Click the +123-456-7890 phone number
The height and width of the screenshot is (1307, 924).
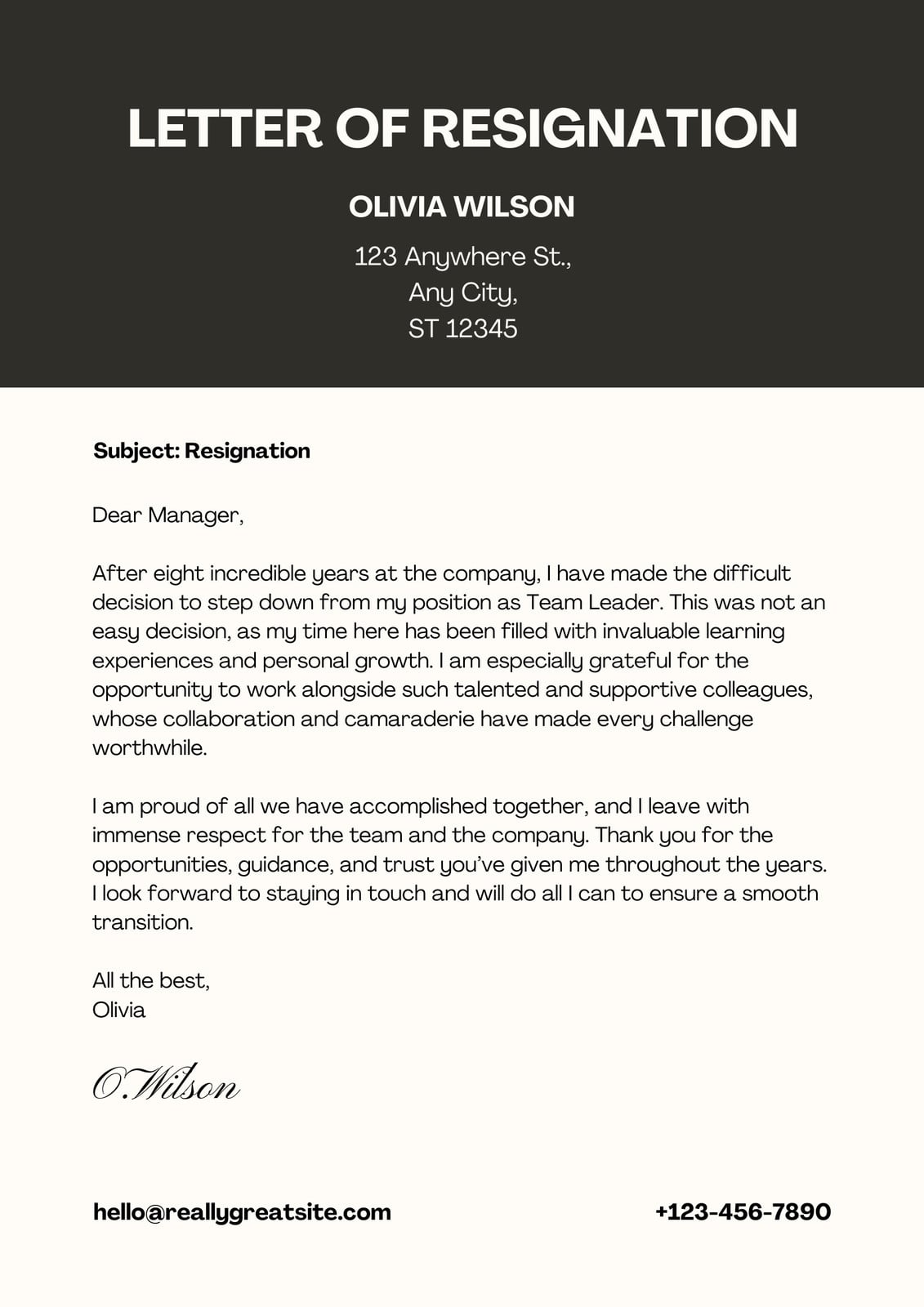[x=743, y=1211]
